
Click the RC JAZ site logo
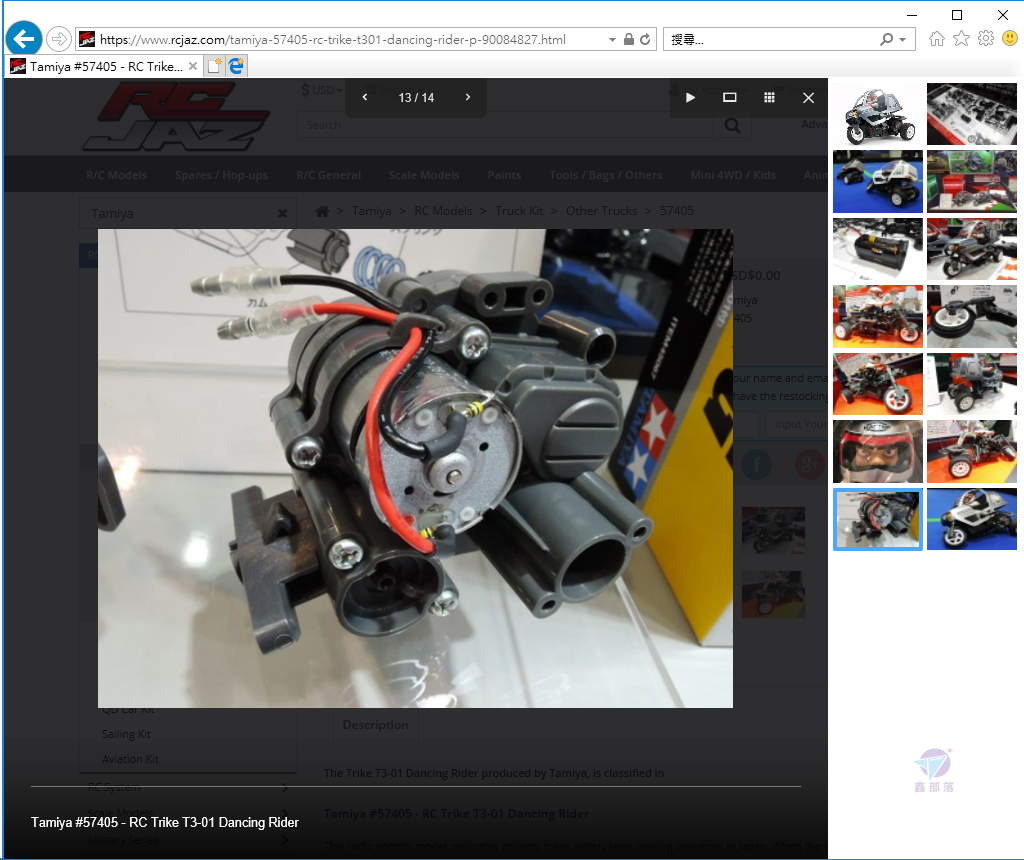pos(176,118)
